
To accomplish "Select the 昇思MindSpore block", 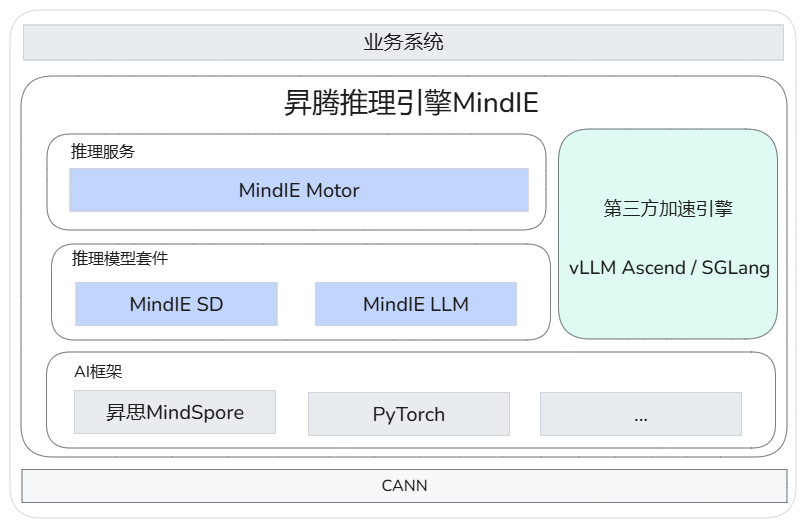I will [x=175, y=412].
